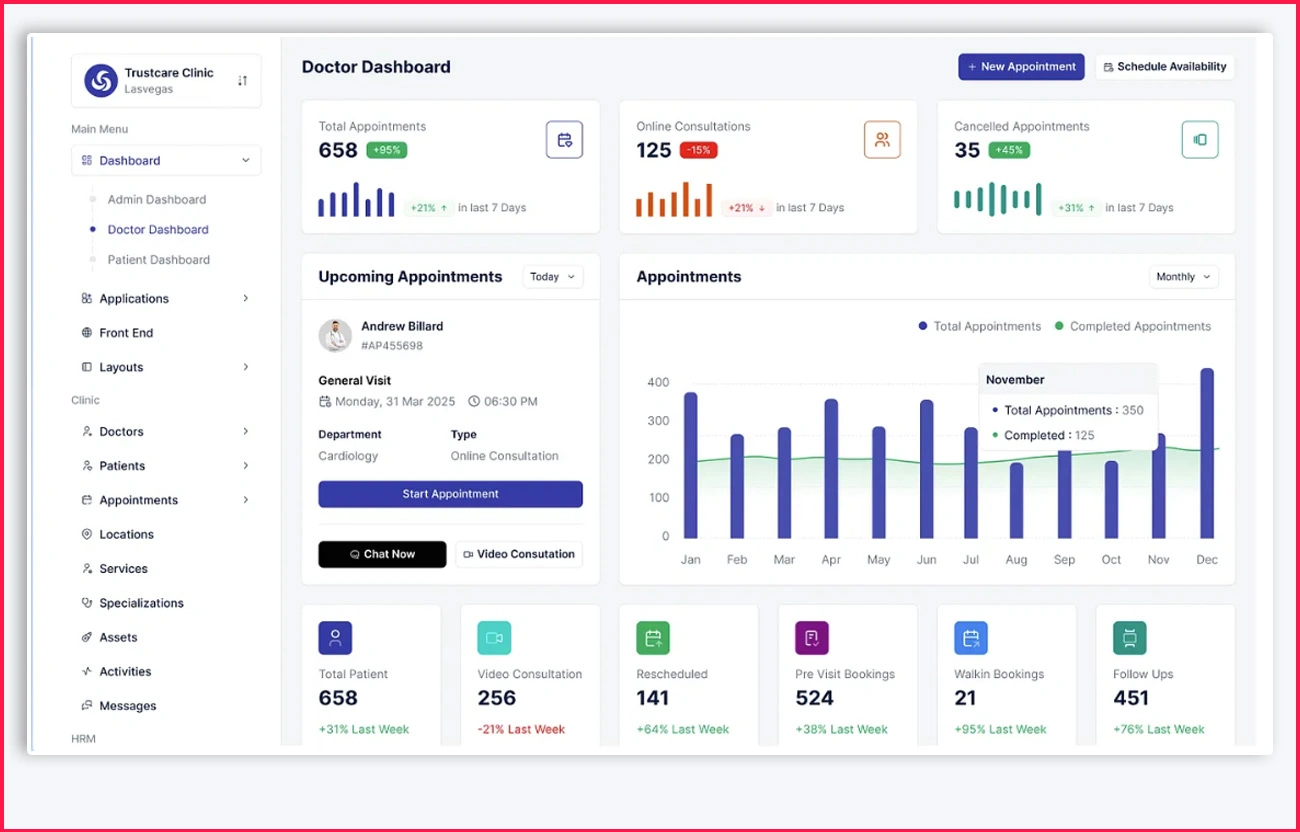Select the Doctor Dashboard menu item

click(157, 229)
